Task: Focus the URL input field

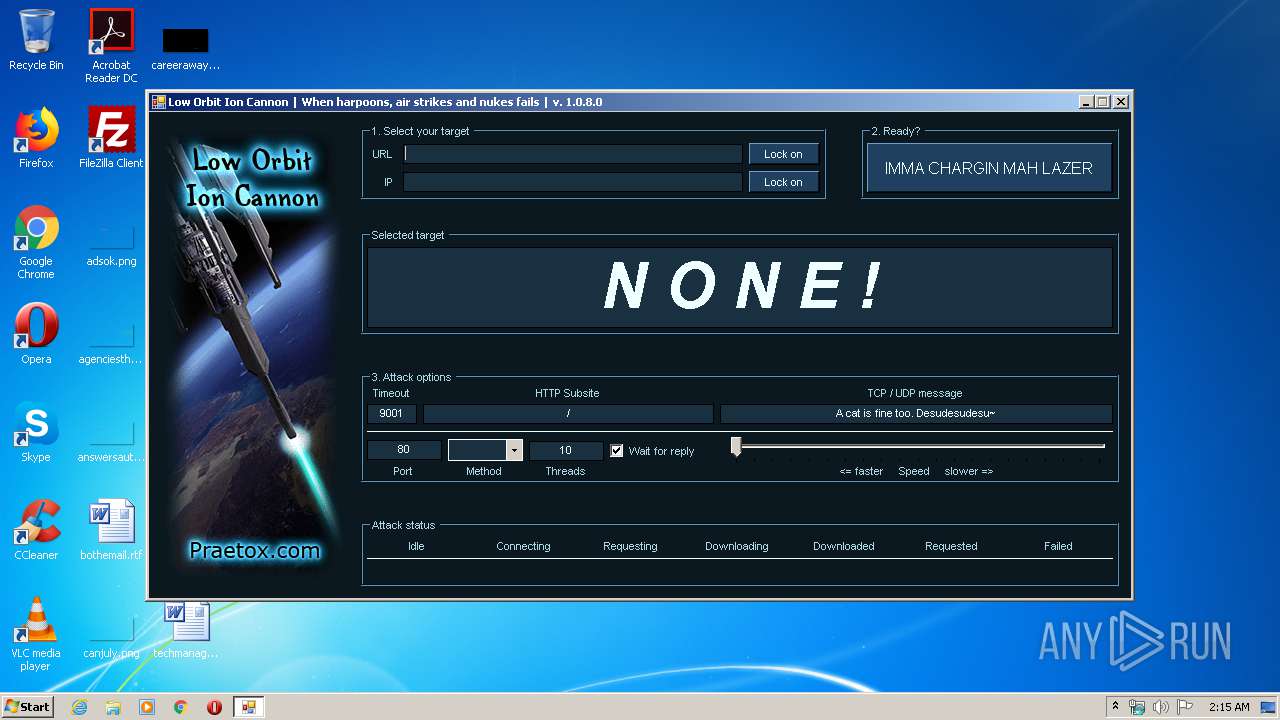Action: click(573, 154)
